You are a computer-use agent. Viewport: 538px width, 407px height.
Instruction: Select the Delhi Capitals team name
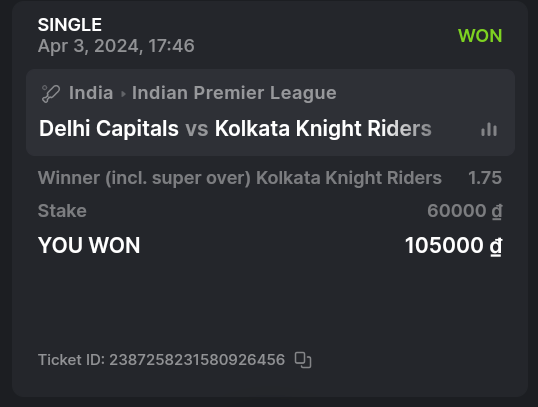[109, 128]
